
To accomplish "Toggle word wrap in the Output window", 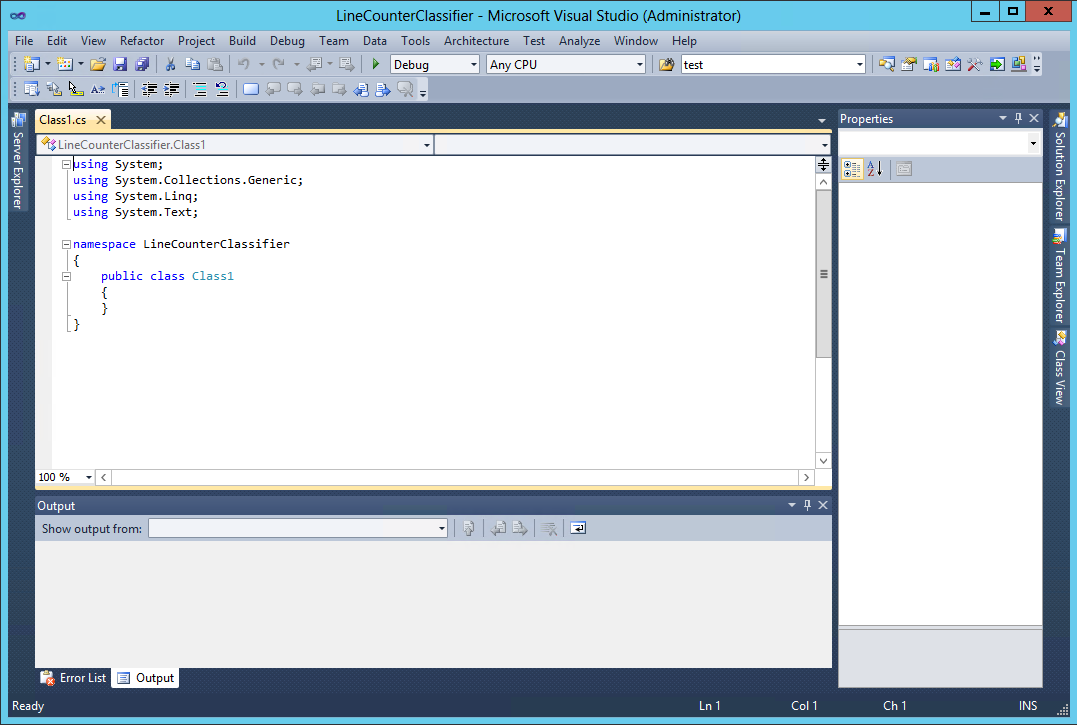I will (x=577, y=528).
